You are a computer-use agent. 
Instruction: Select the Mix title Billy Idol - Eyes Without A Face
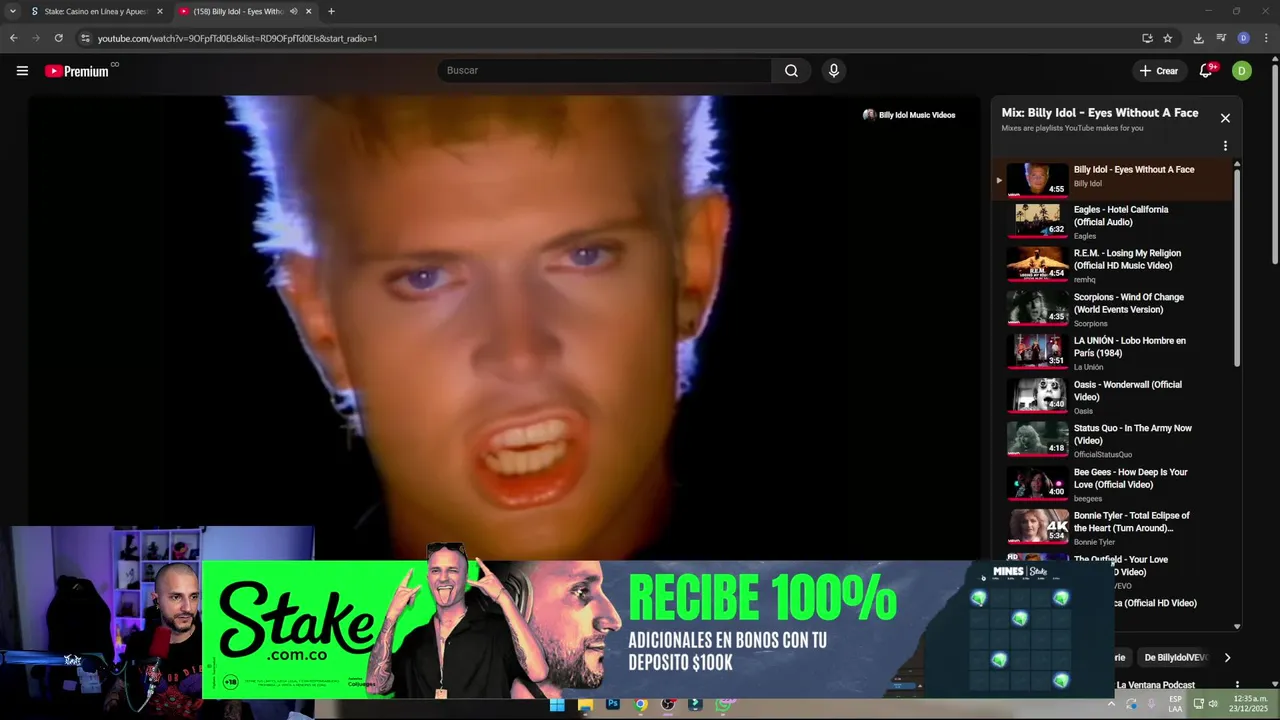pyautogui.click(x=1100, y=113)
